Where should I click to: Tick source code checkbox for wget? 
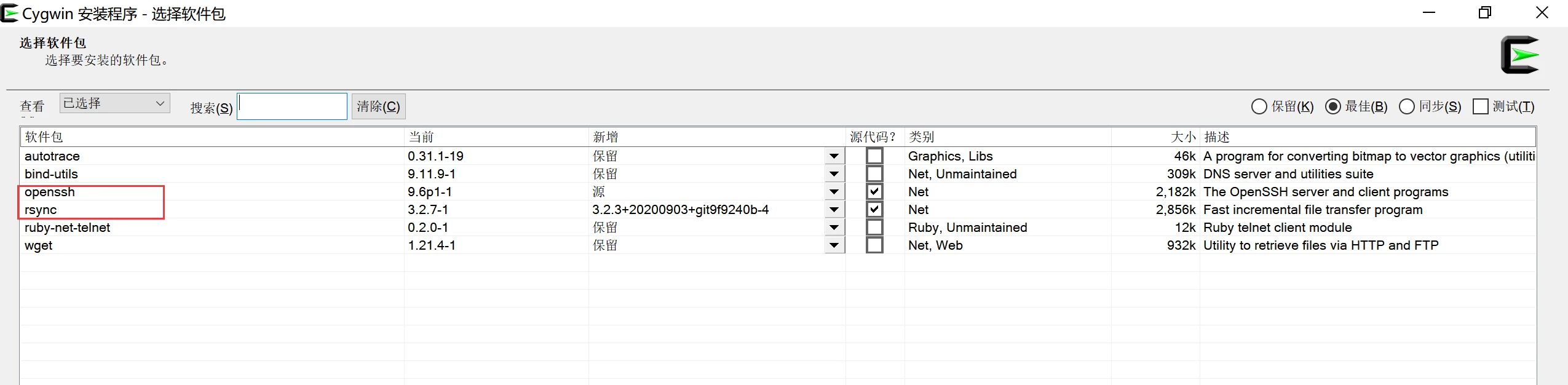(x=874, y=245)
